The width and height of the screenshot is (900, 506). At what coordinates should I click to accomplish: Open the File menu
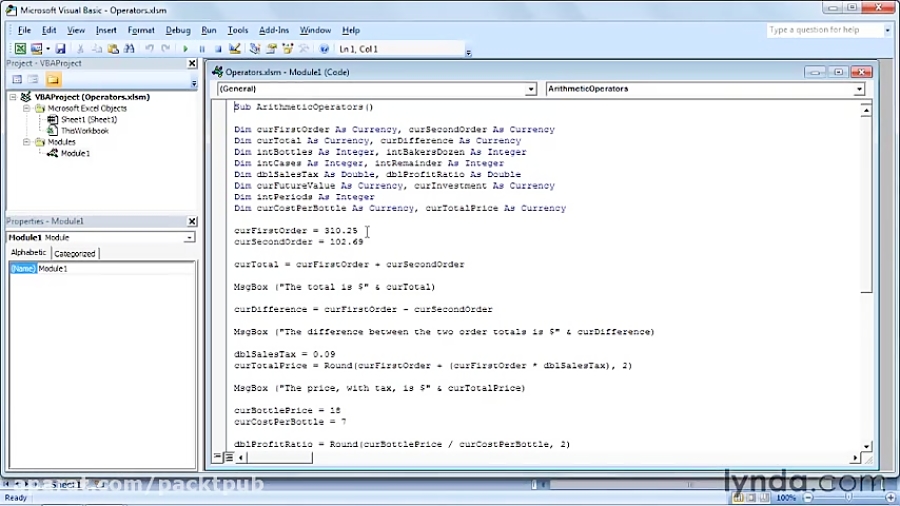click(24, 30)
